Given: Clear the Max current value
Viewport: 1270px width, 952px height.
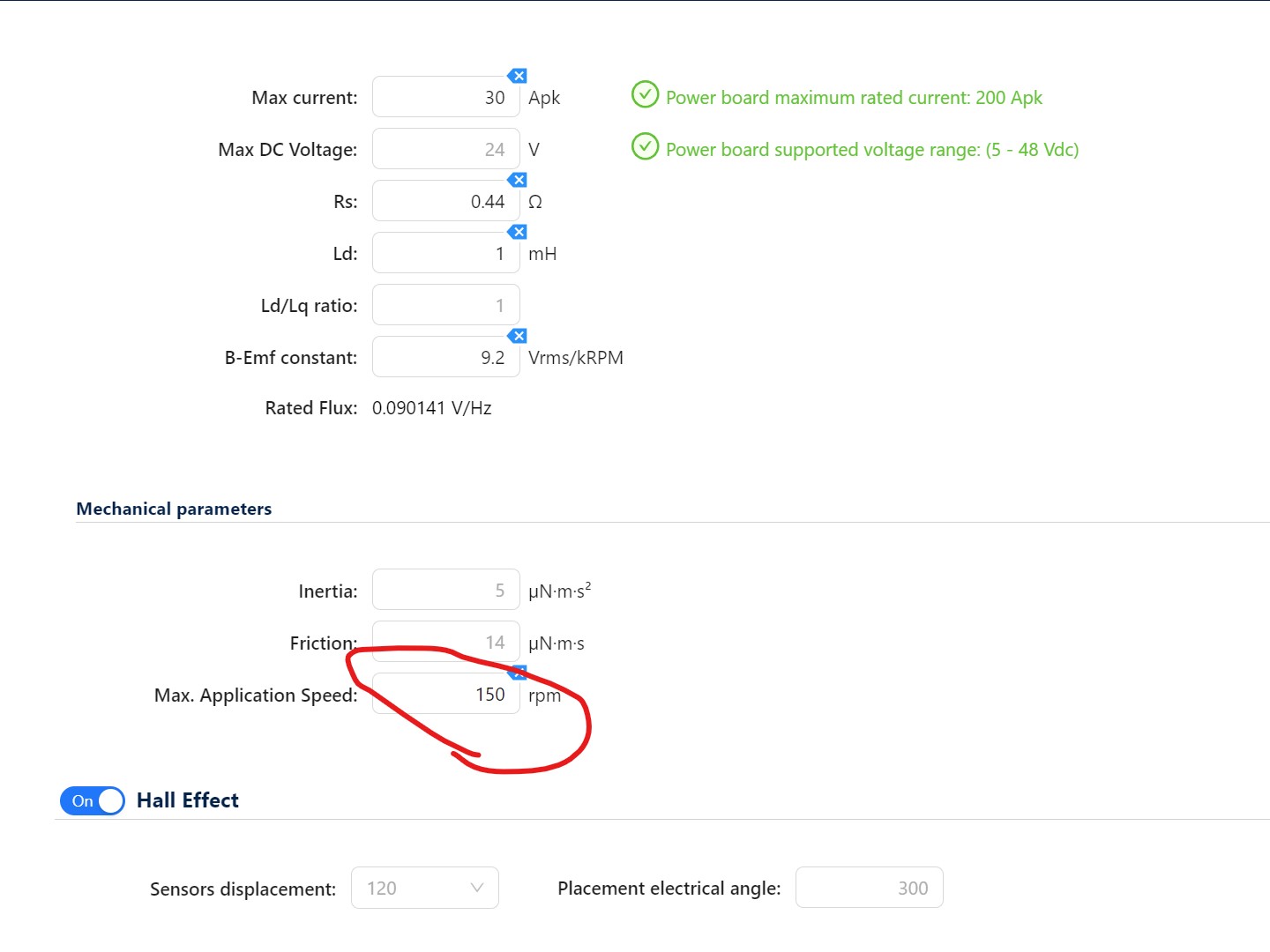Looking at the screenshot, I should pyautogui.click(x=518, y=76).
